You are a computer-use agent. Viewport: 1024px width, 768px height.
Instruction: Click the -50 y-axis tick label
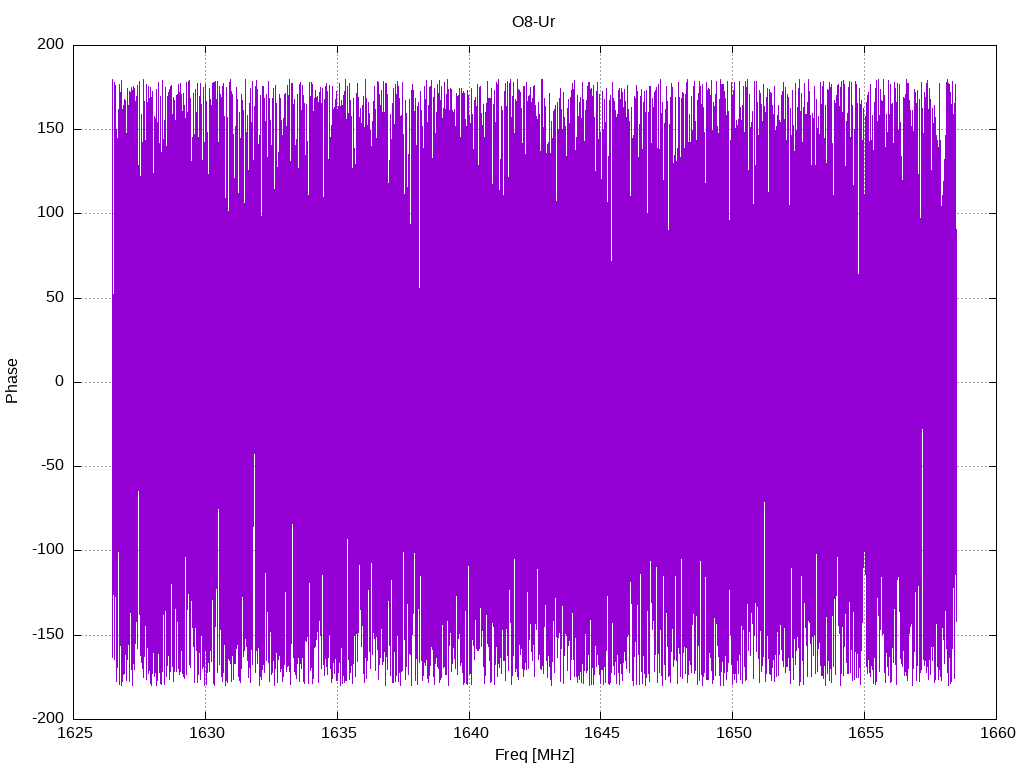pyautogui.click(x=53, y=466)
